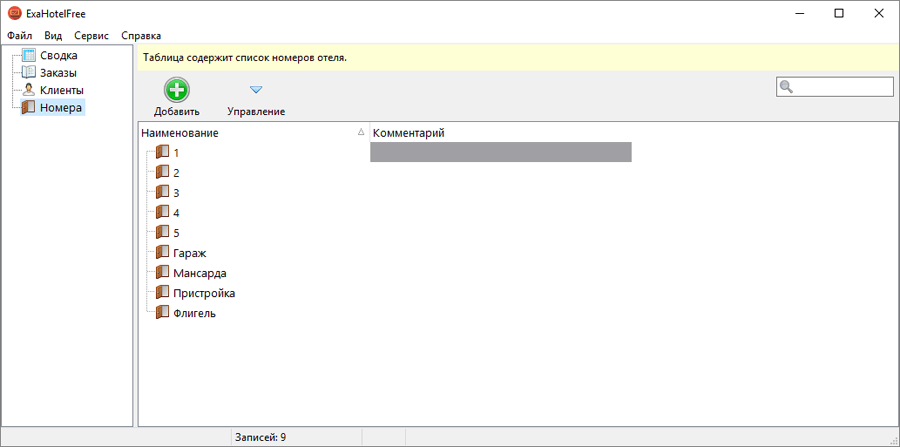
Task: Select Сводка icon in the sidebar
Action: 28,56
